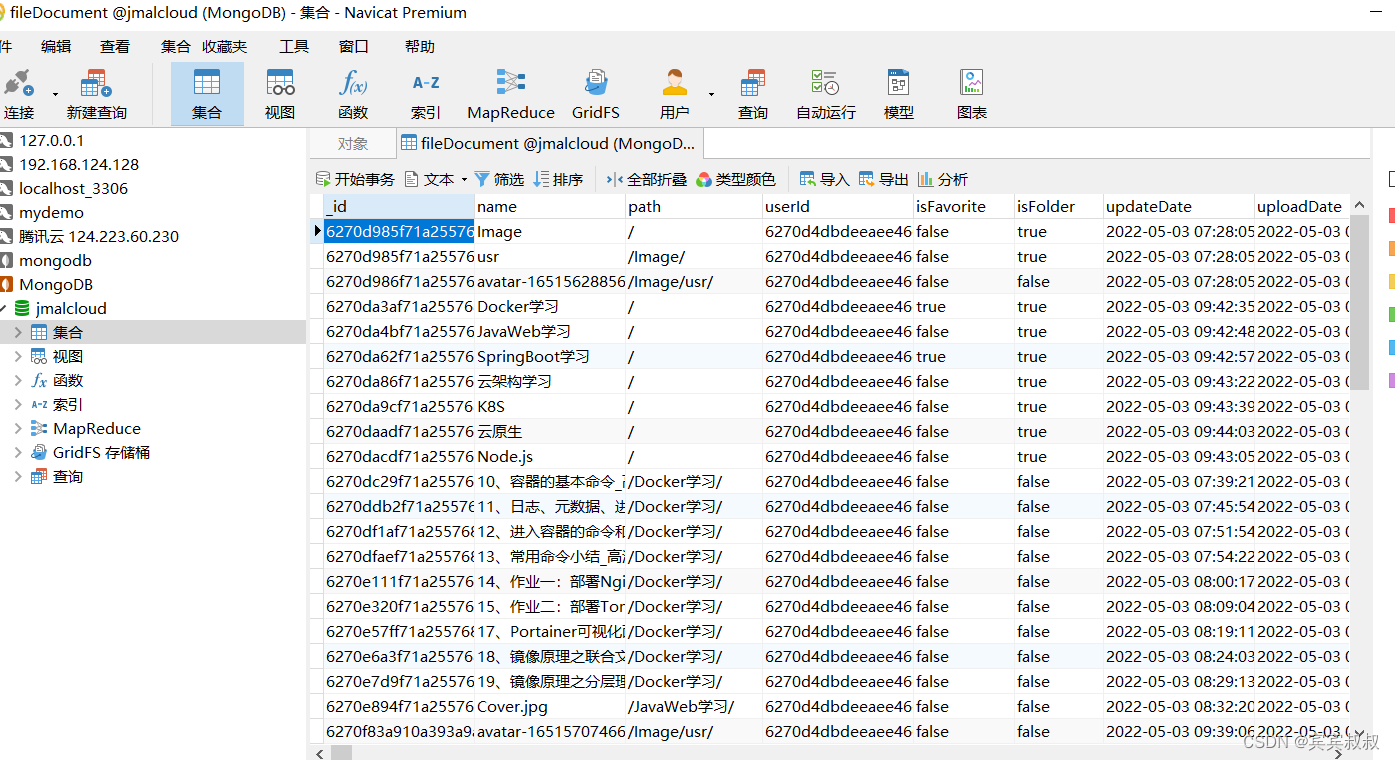Open the 帮助 (Help) menu
1395x760 pixels.
coord(420,46)
